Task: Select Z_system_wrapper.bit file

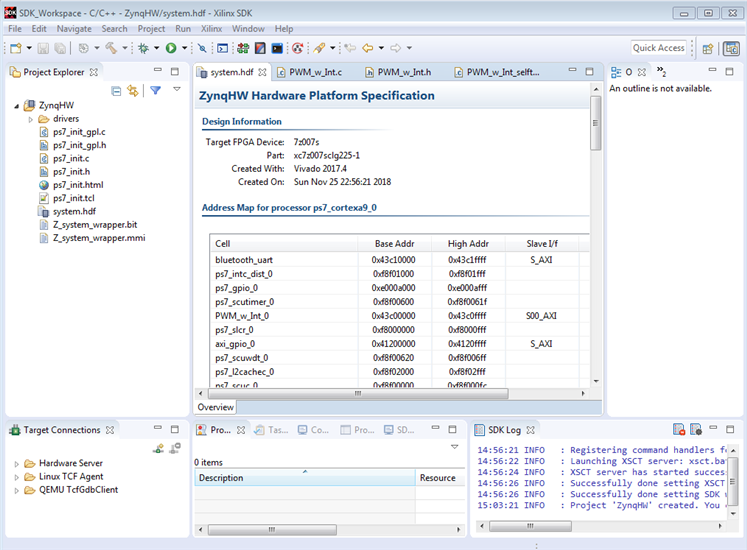Action: [95, 224]
